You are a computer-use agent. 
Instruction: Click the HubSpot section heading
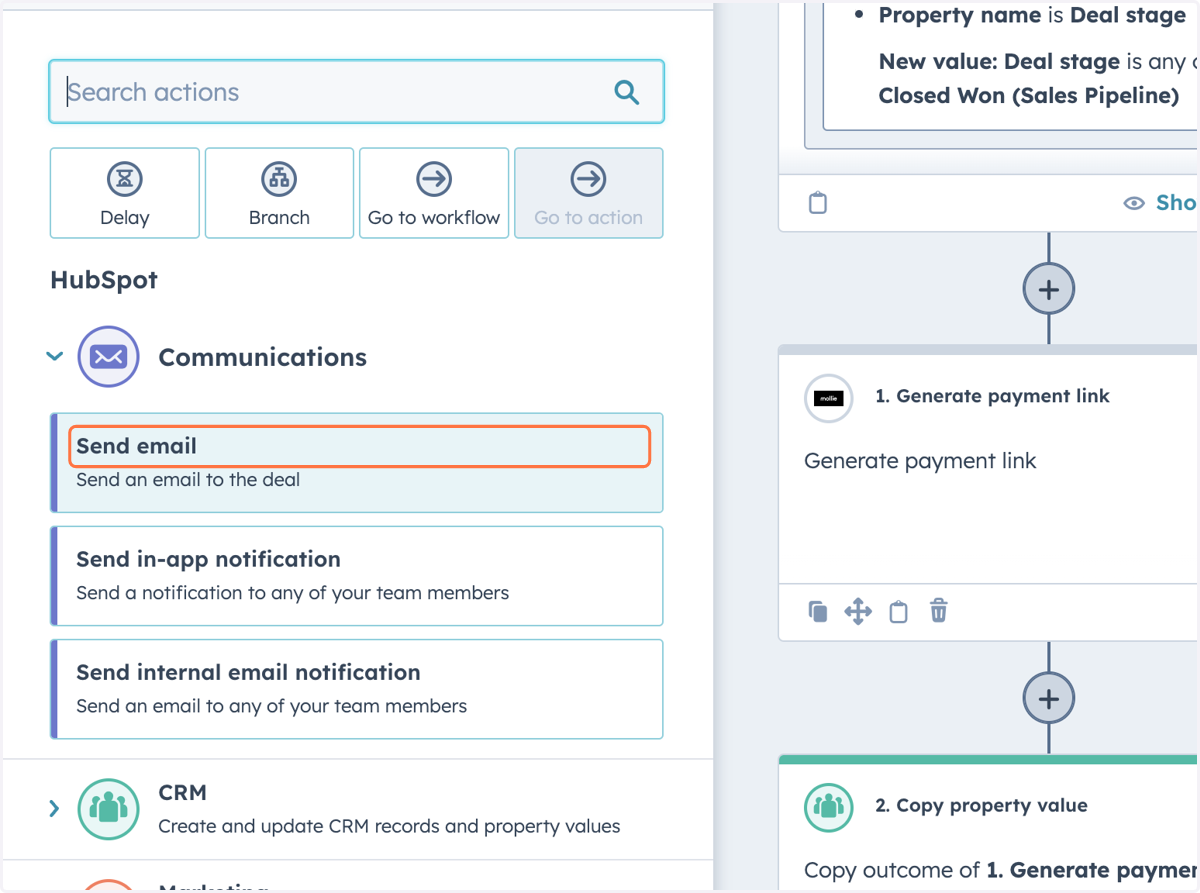coord(104,280)
